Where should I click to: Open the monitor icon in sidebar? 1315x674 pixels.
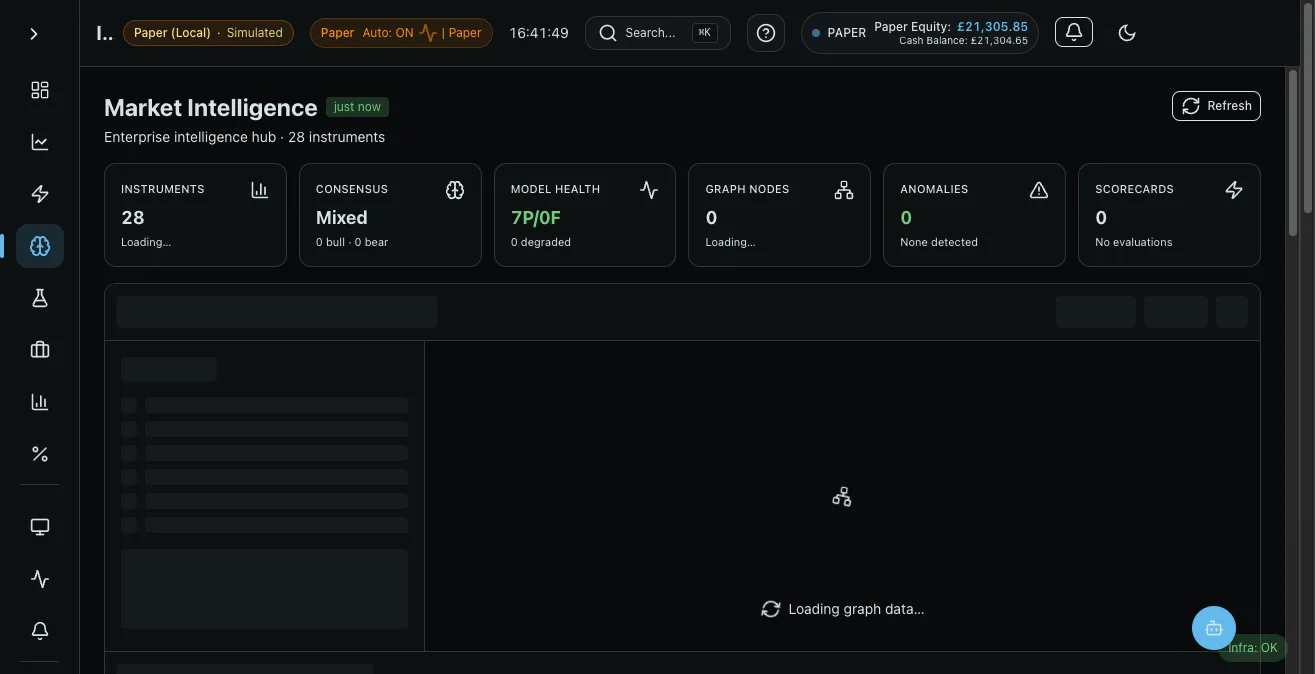40,527
